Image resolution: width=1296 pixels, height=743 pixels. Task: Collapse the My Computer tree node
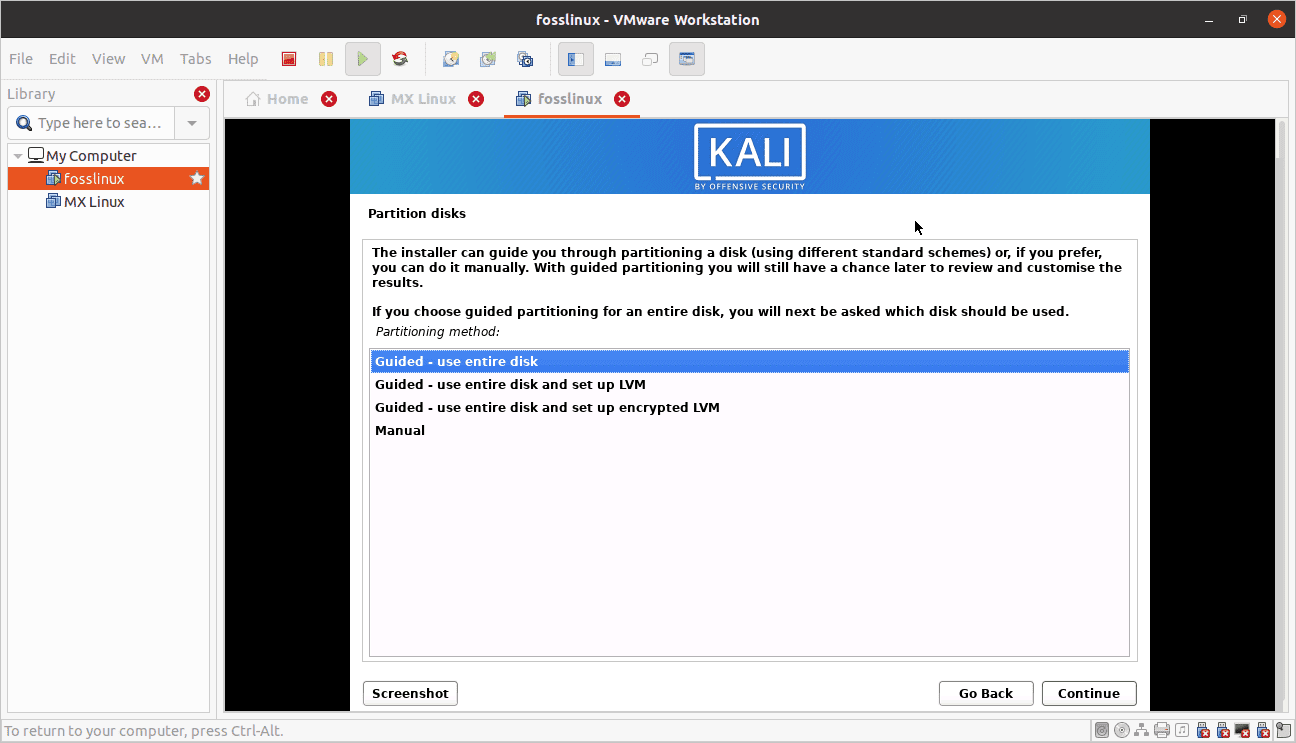tap(18, 156)
